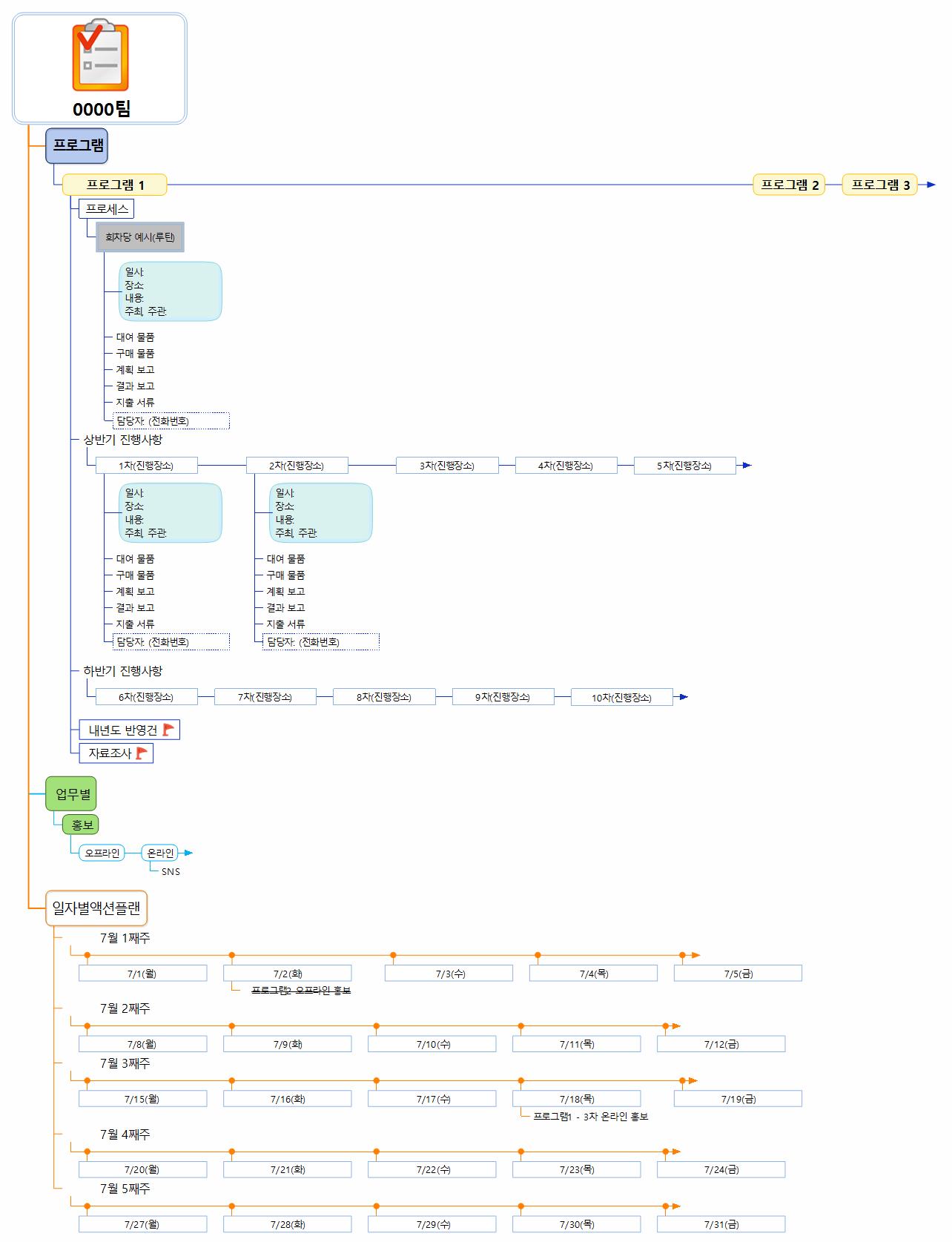Screen dimensions: 952x1242
Task: Click the arrow after 5차(진행장소) node
Action: (747, 466)
